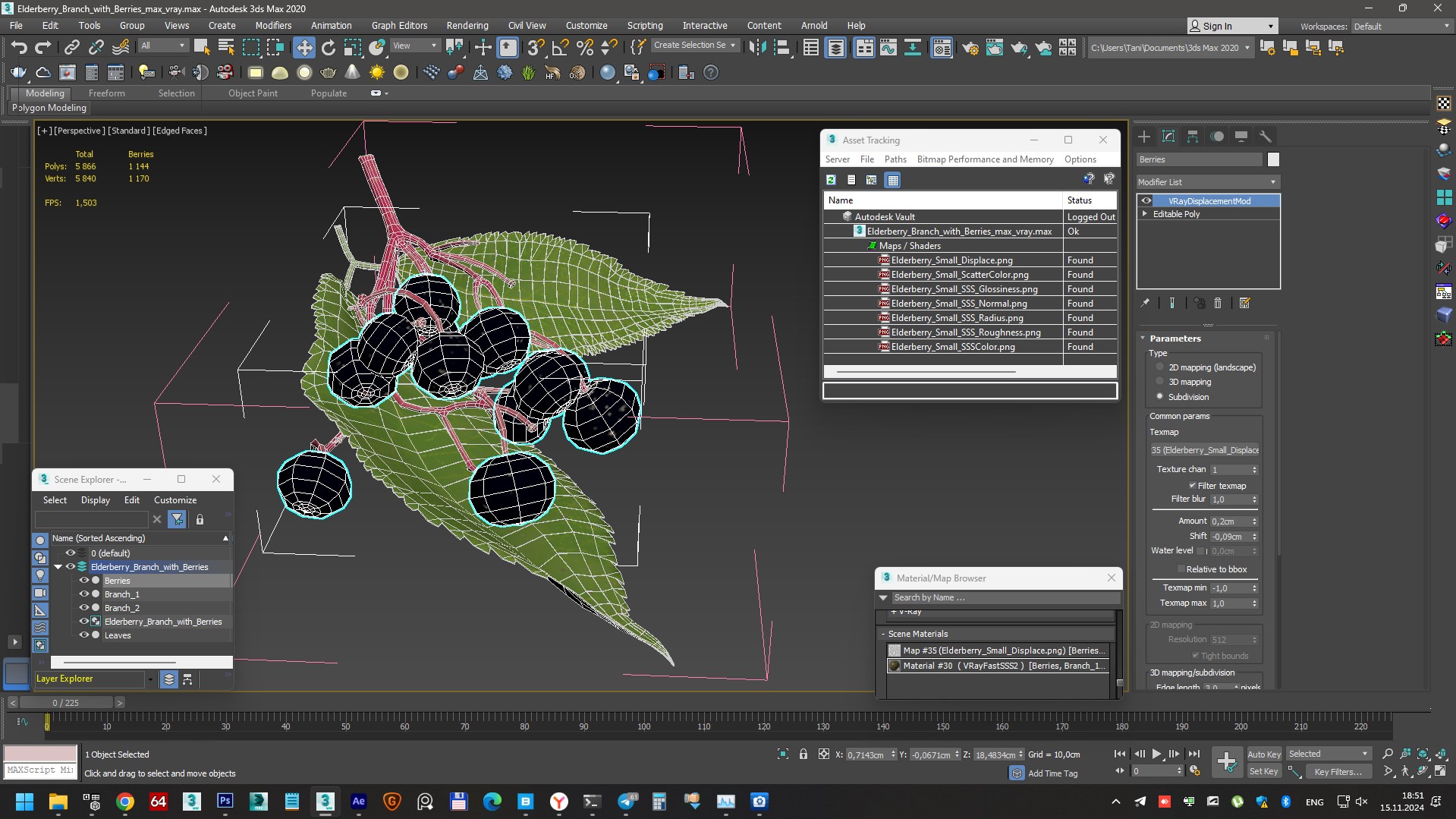
Task: Open Paths menu in Asset Tracking
Action: (x=895, y=159)
